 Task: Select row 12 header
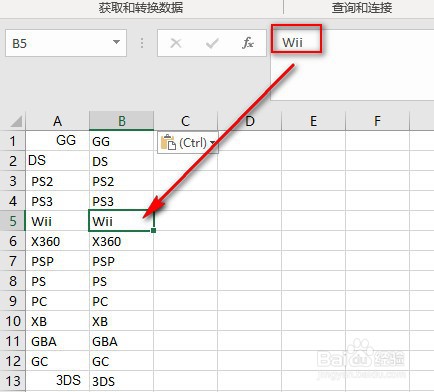(x=13, y=361)
